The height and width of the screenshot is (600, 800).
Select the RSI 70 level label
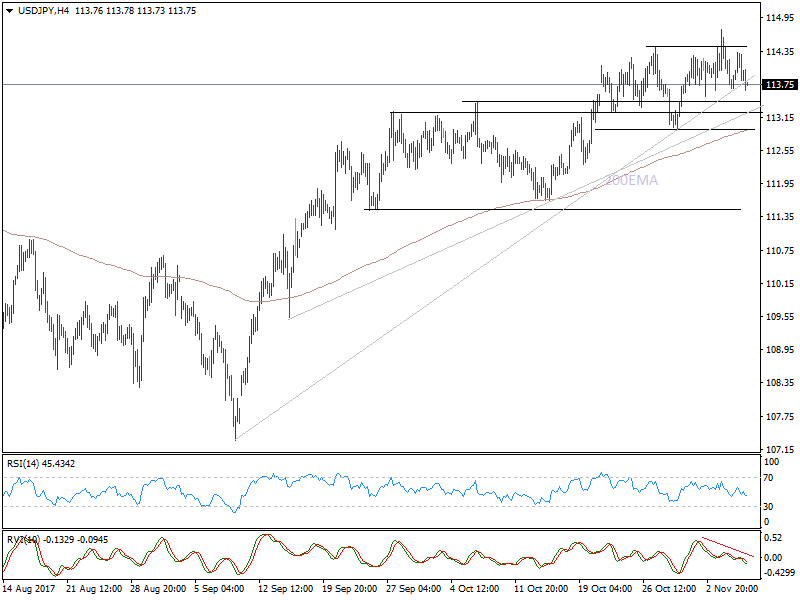(x=768, y=478)
